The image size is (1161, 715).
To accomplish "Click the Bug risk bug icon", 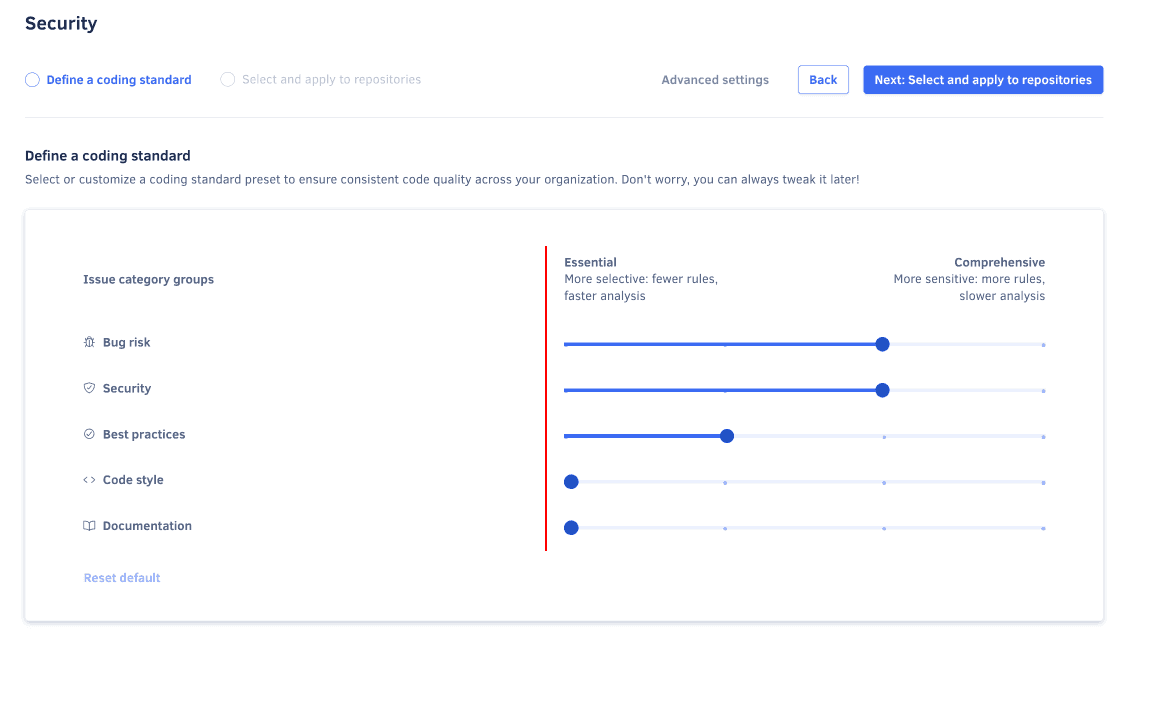I will click(89, 342).
